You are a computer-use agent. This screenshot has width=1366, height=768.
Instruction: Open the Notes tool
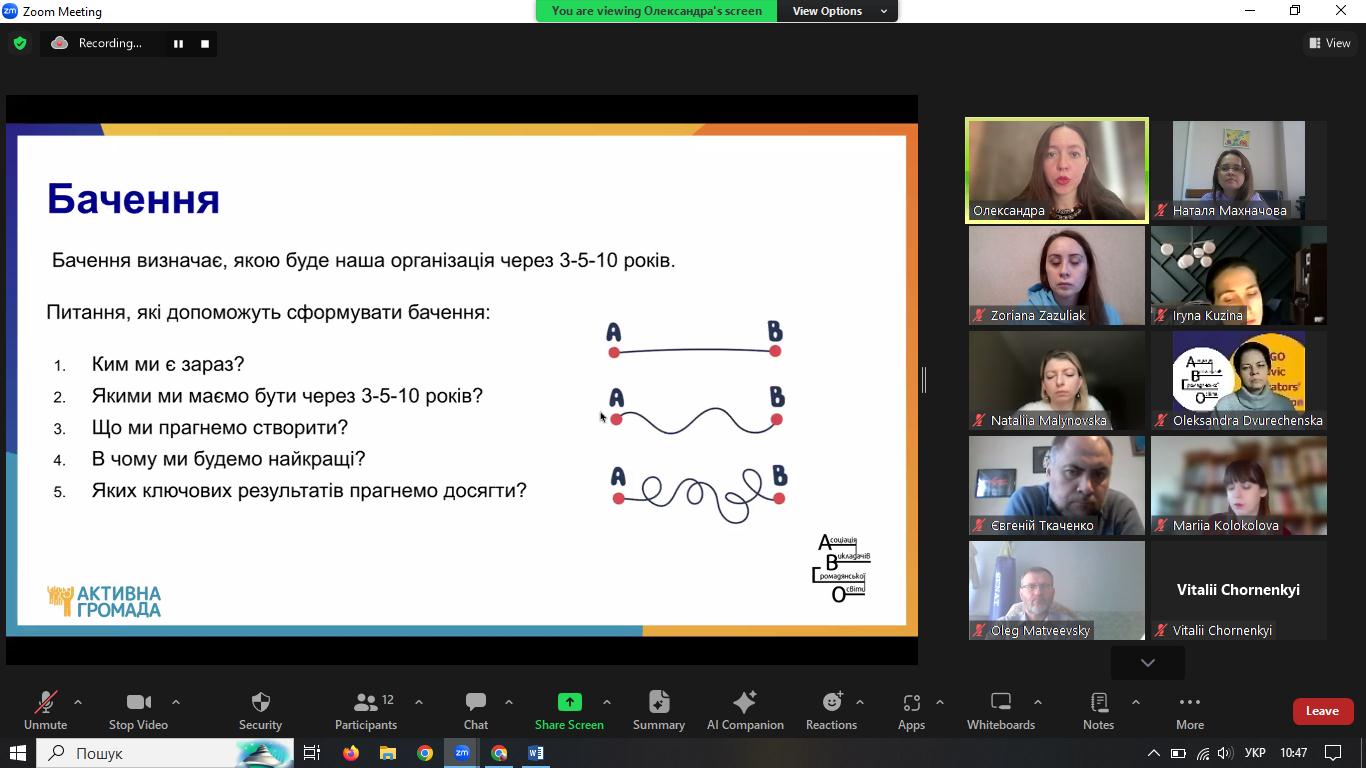coord(1098,710)
